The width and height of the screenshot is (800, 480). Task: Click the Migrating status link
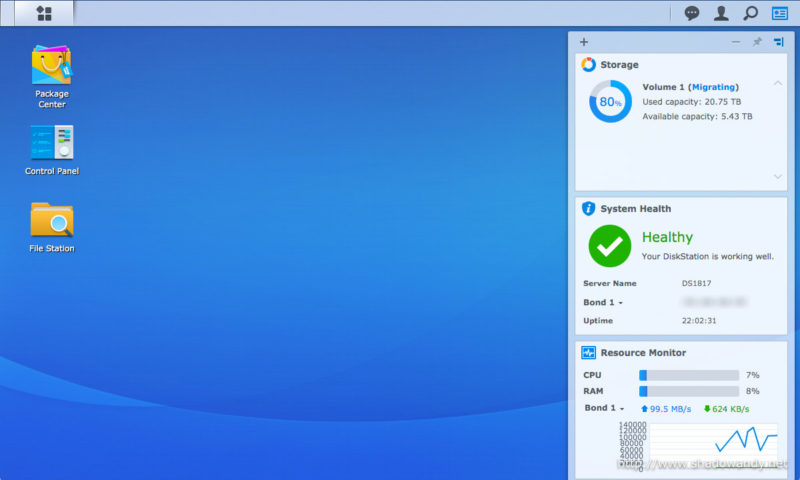click(715, 87)
